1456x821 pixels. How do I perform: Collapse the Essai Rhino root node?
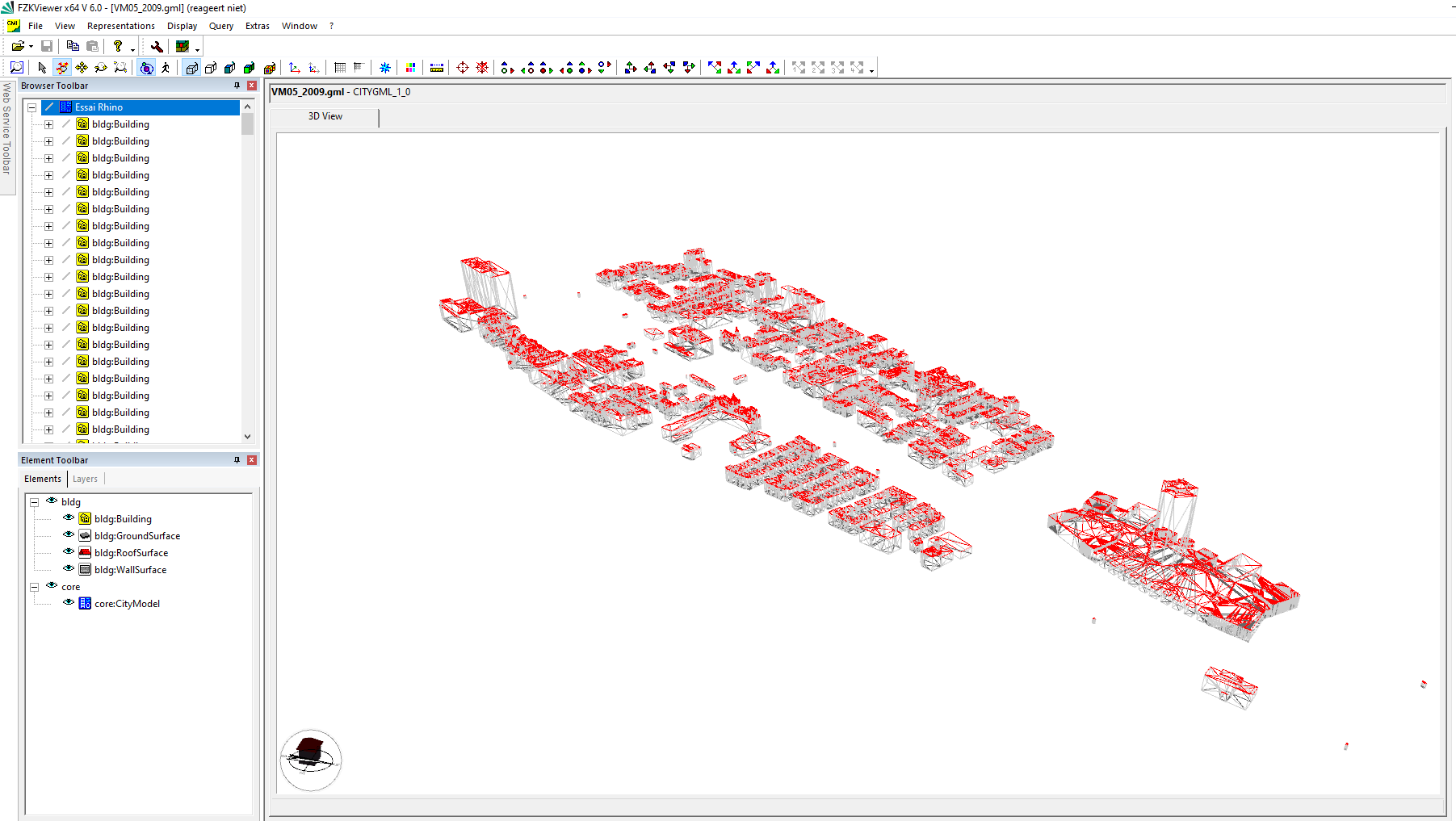pyautogui.click(x=31, y=107)
